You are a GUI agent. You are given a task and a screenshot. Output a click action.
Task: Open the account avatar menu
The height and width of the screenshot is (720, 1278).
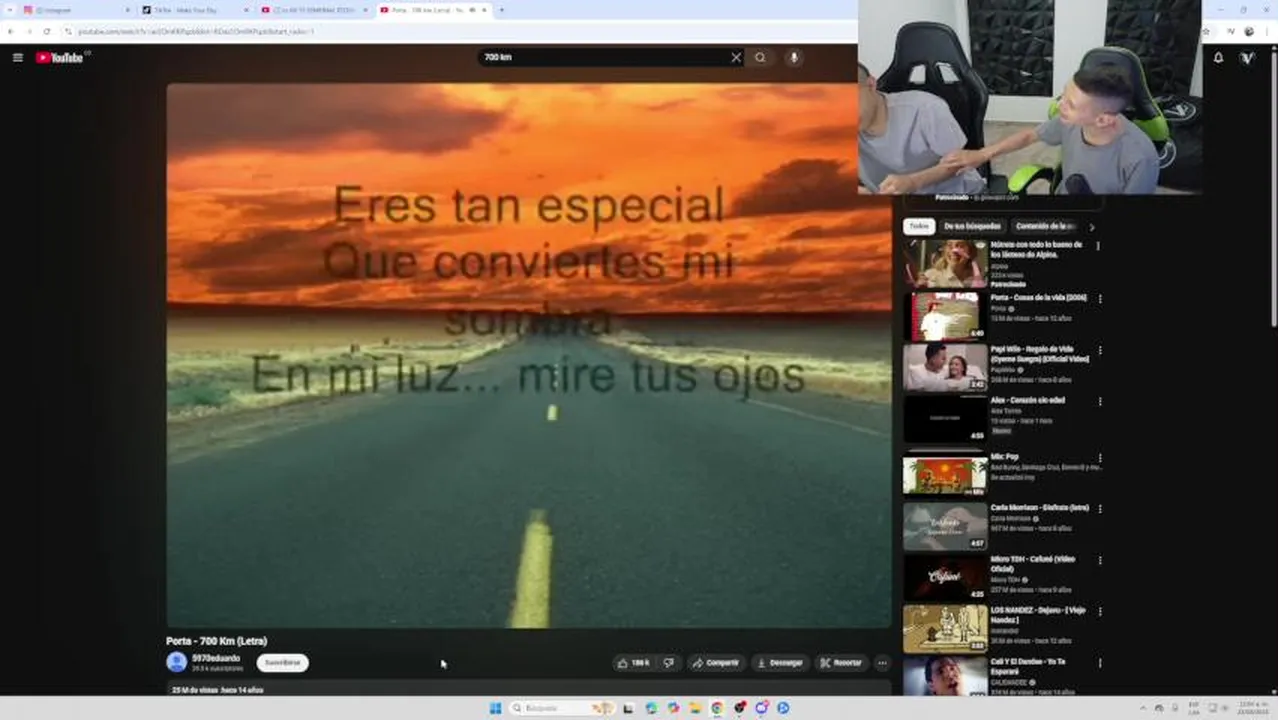1248,57
